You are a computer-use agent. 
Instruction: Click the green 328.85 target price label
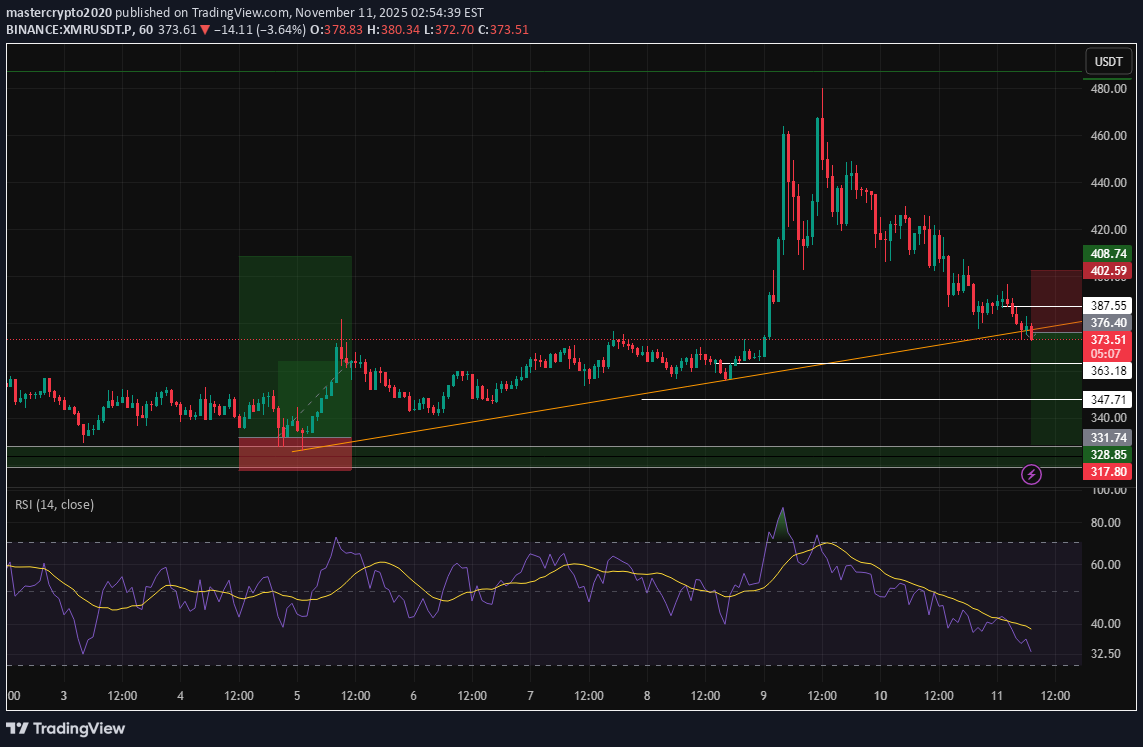click(x=1108, y=454)
